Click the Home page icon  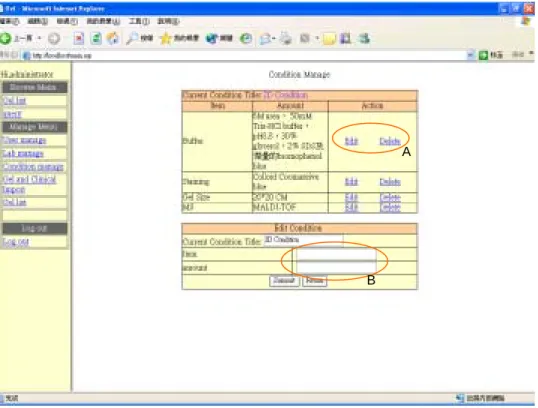coord(113,38)
